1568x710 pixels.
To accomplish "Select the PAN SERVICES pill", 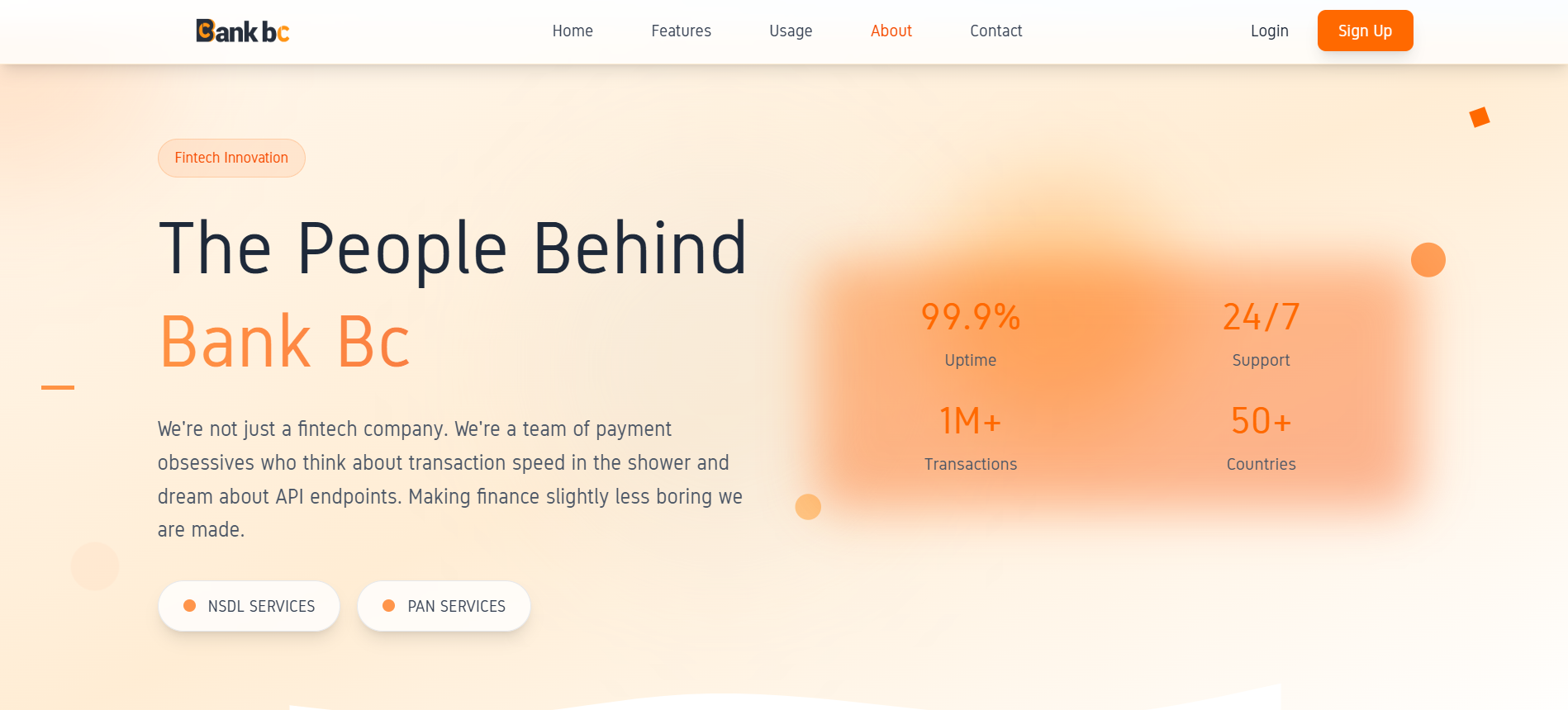I will click(x=444, y=606).
